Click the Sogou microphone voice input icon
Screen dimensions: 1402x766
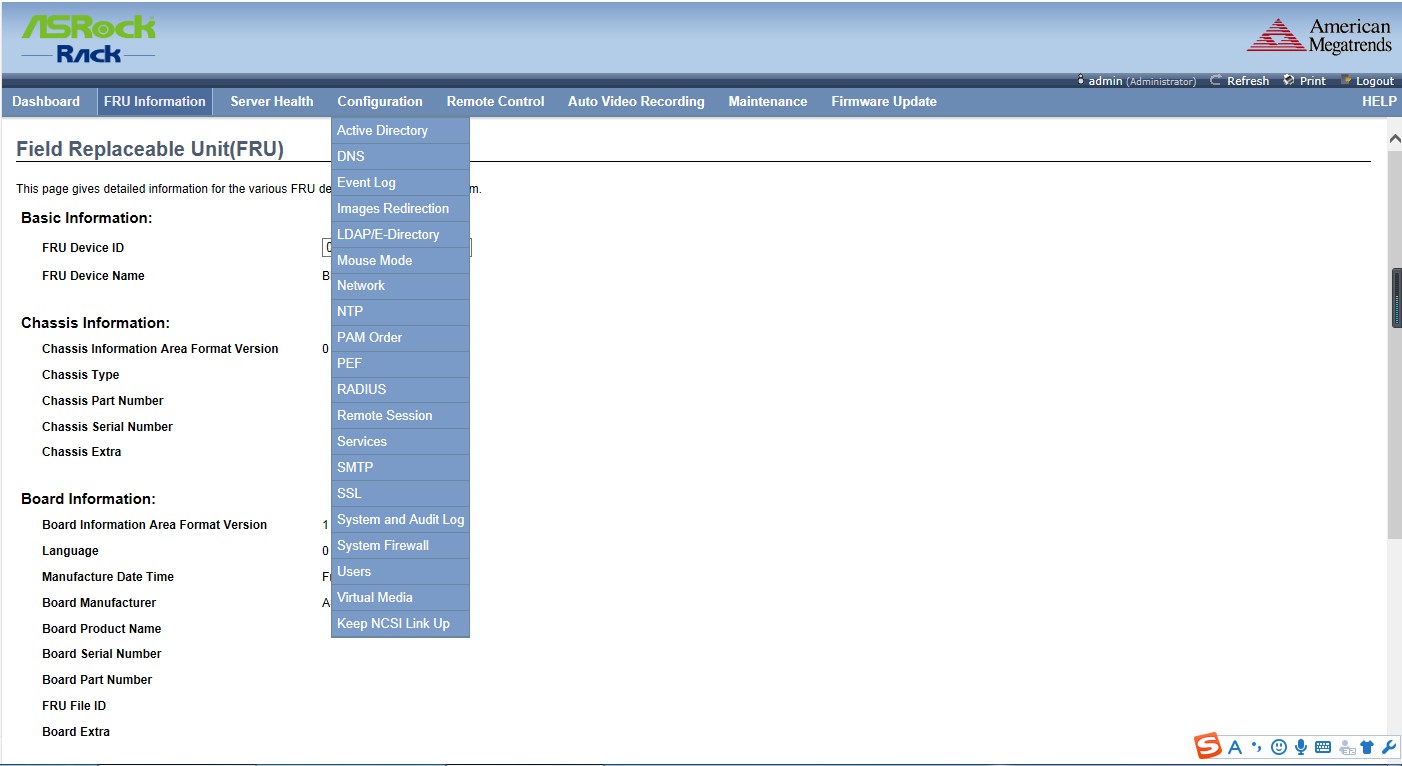point(1301,747)
